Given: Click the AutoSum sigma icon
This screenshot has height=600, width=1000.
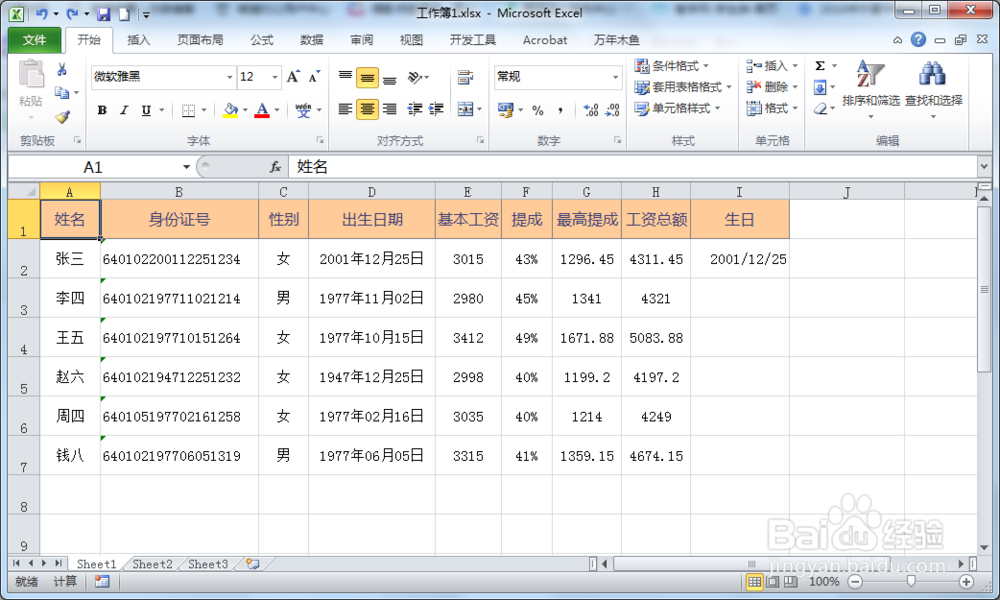Looking at the screenshot, I should pyautogui.click(x=820, y=66).
